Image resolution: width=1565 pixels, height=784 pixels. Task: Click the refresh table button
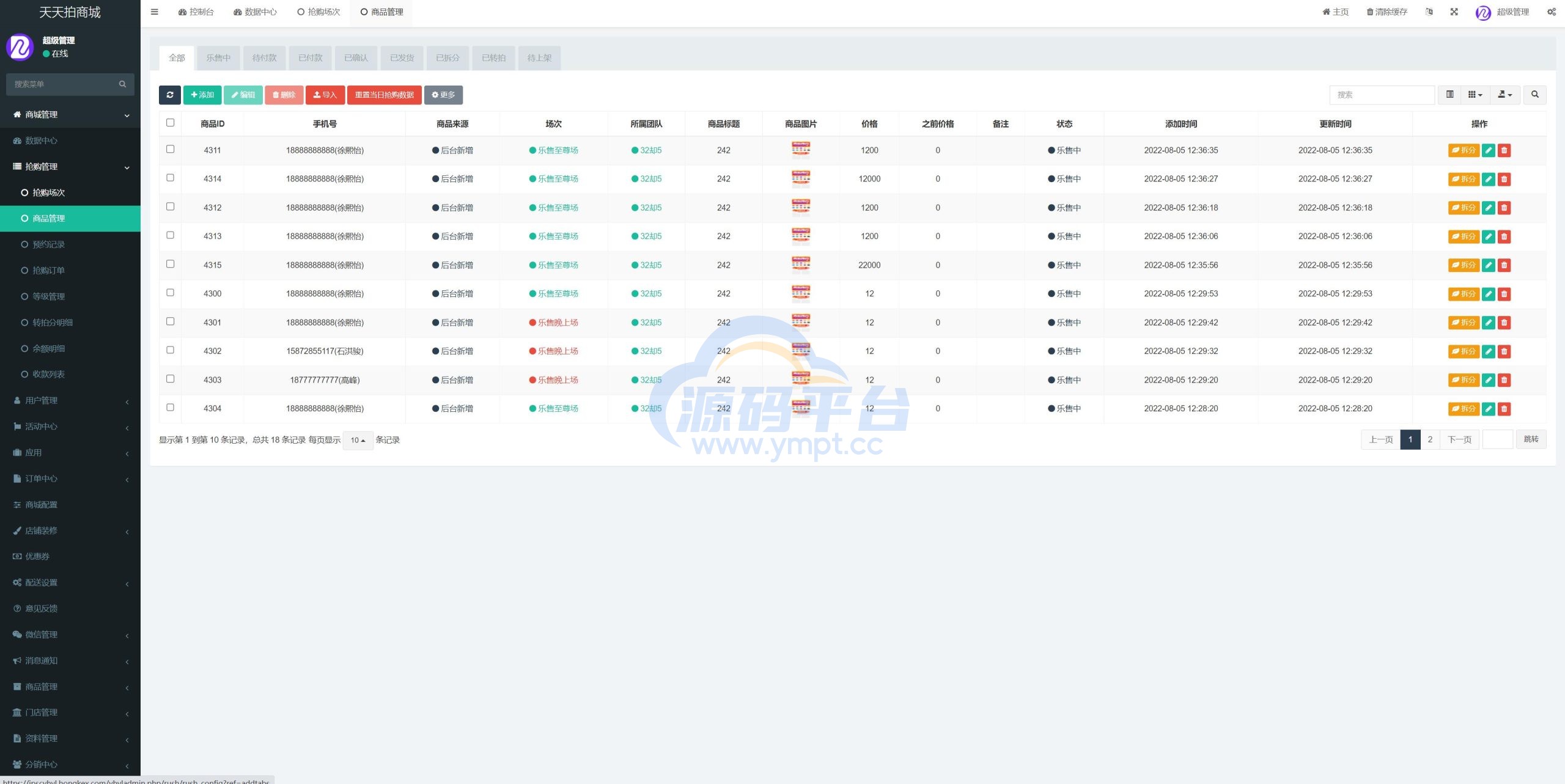tap(170, 95)
